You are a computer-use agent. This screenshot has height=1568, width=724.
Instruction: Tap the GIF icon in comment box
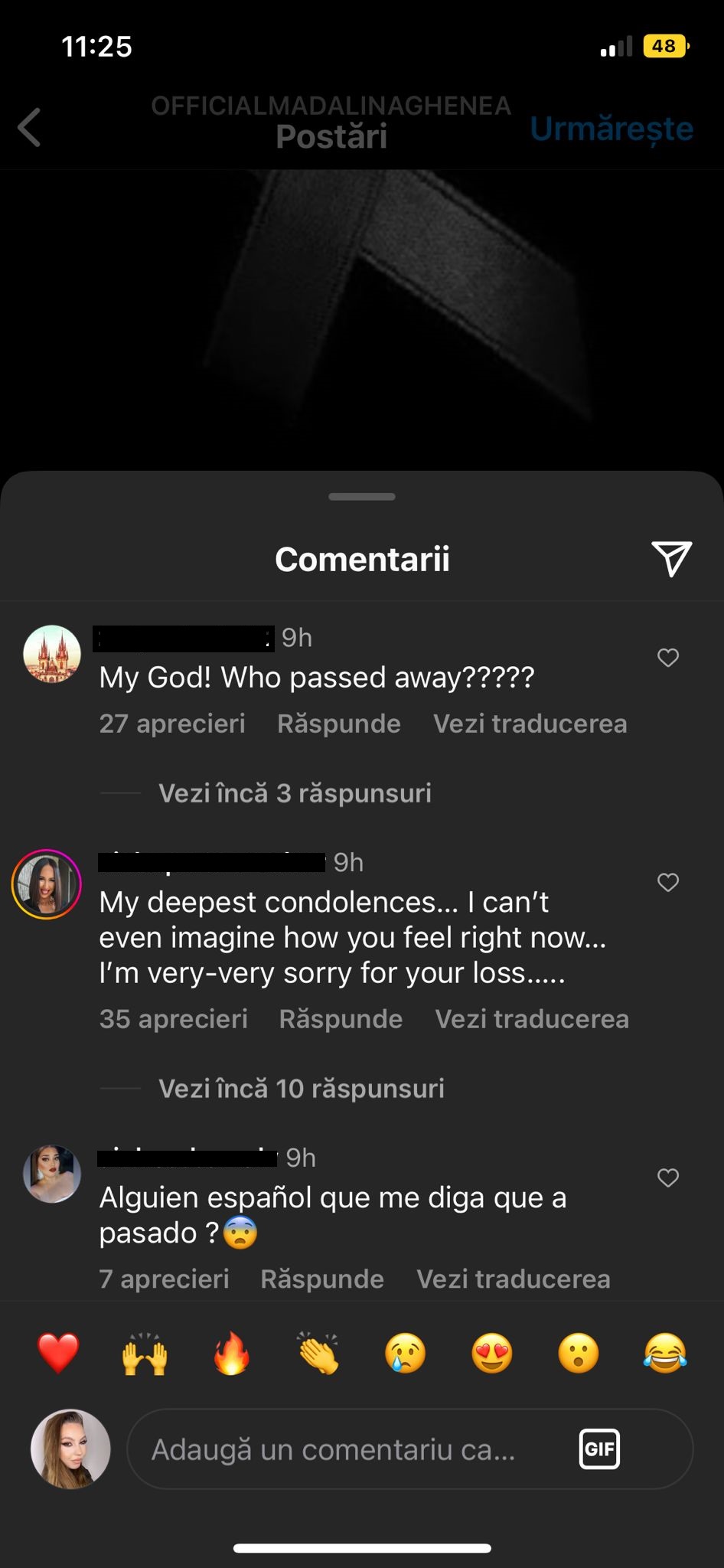coord(599,1449)
